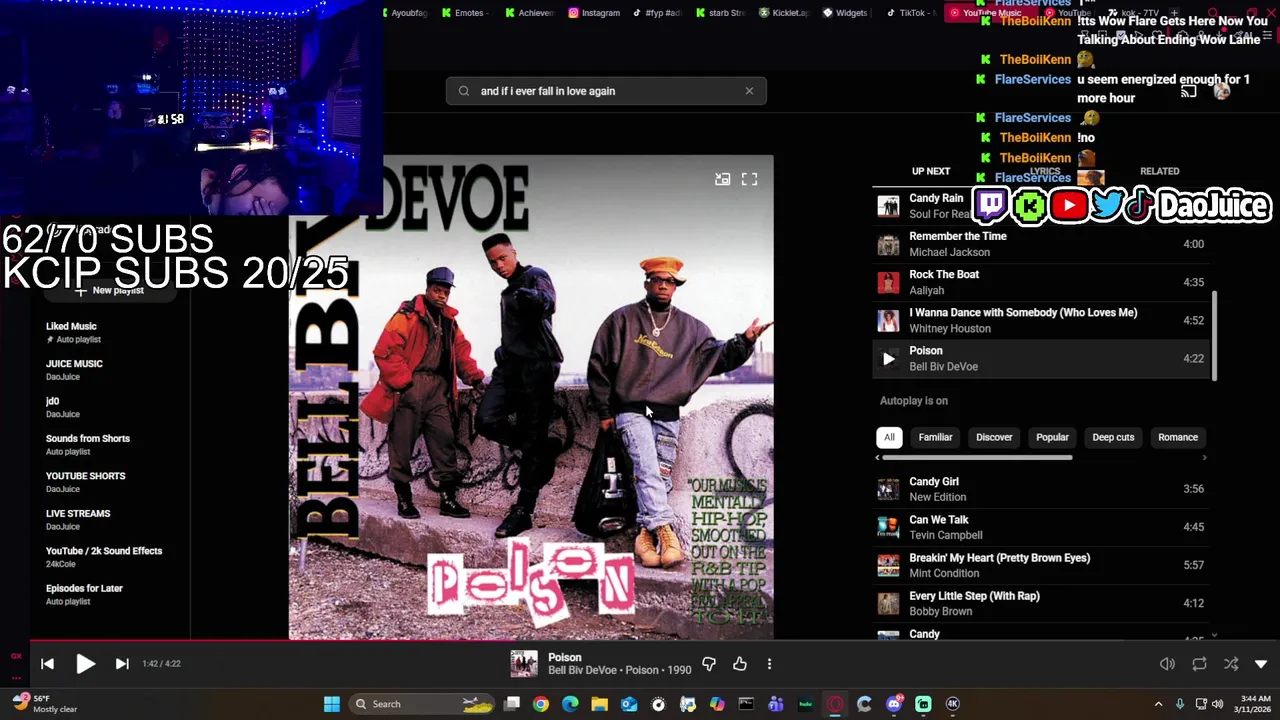Click the New playlist button
This screenshot has width=1280, height=720.
pos(110,290)
